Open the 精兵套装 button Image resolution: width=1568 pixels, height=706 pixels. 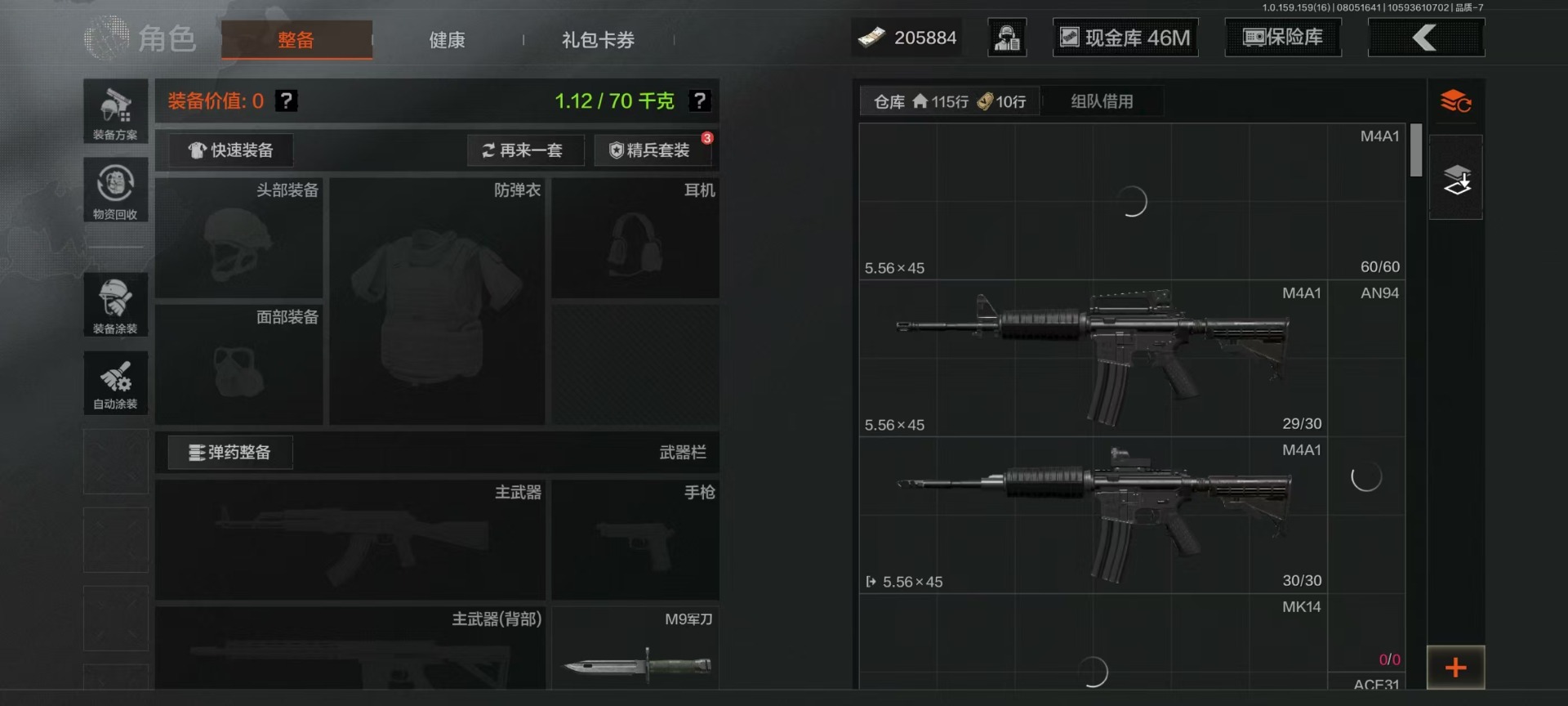(x=653, y=150)
